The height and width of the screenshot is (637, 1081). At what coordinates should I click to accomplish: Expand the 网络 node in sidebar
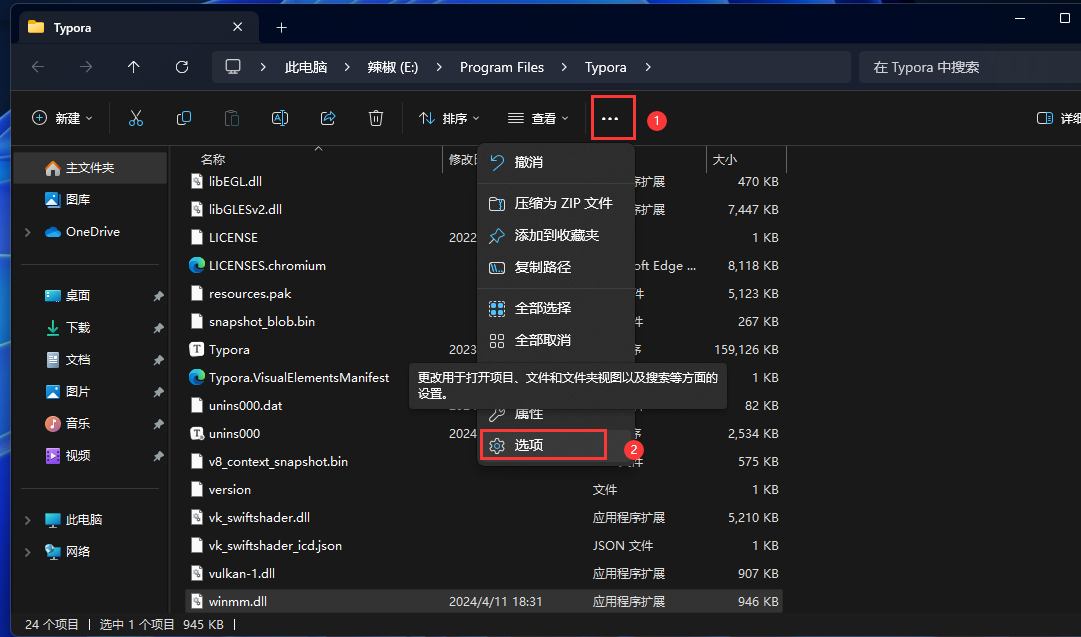tap(28, 552)
